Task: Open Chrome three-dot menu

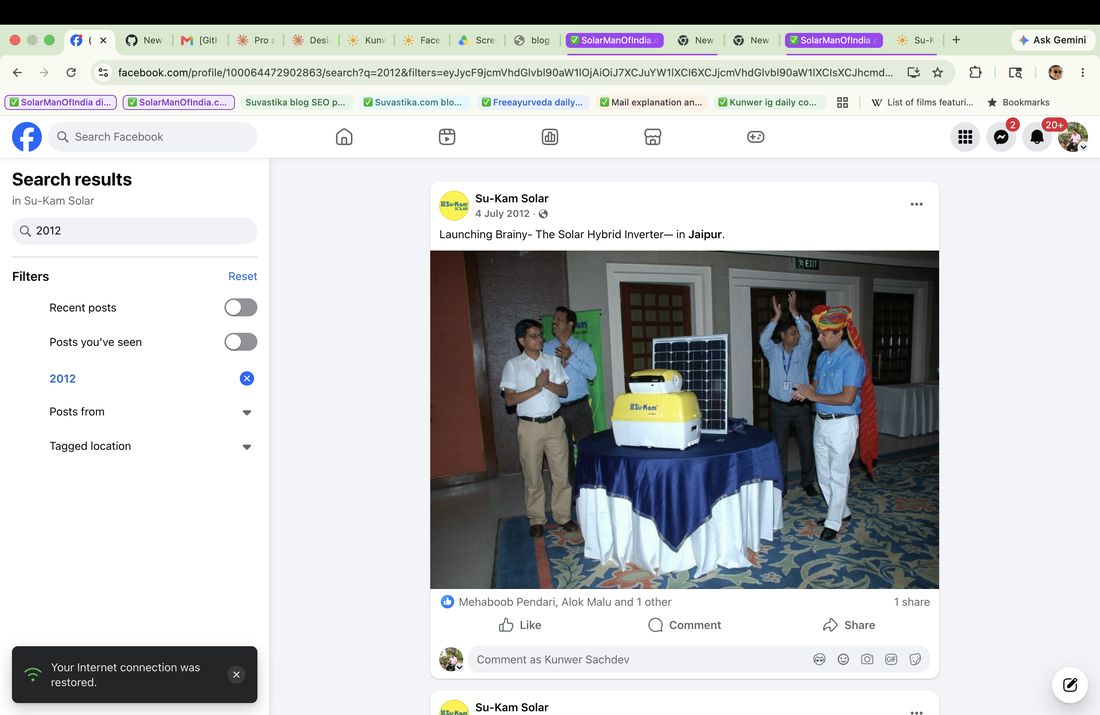Action: click(1082, 72)
